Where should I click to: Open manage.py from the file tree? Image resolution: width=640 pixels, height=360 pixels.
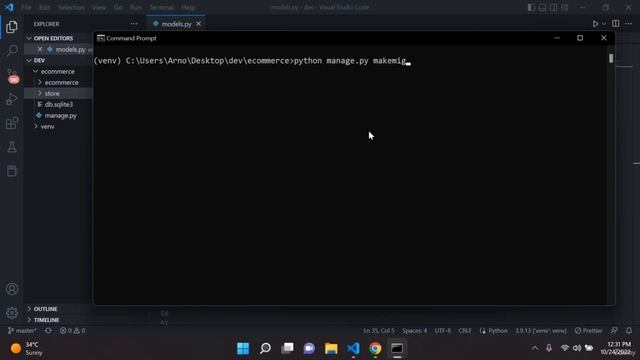(x=60, y=116)
